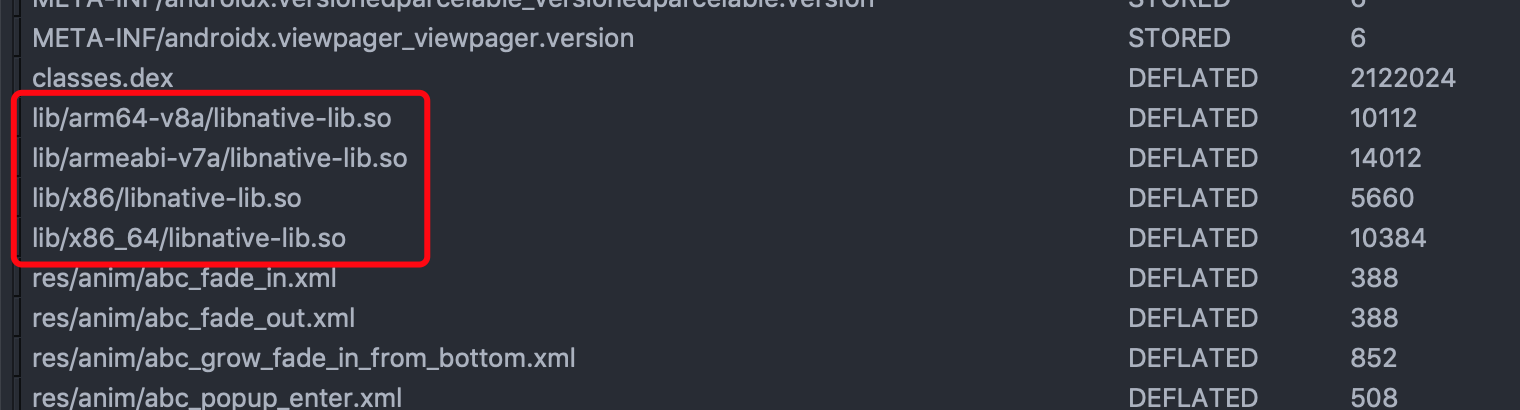Click the androidx.viewpager_viewpager.version entry
This screenshot has width=1520, height=410.
coord(333,38)
